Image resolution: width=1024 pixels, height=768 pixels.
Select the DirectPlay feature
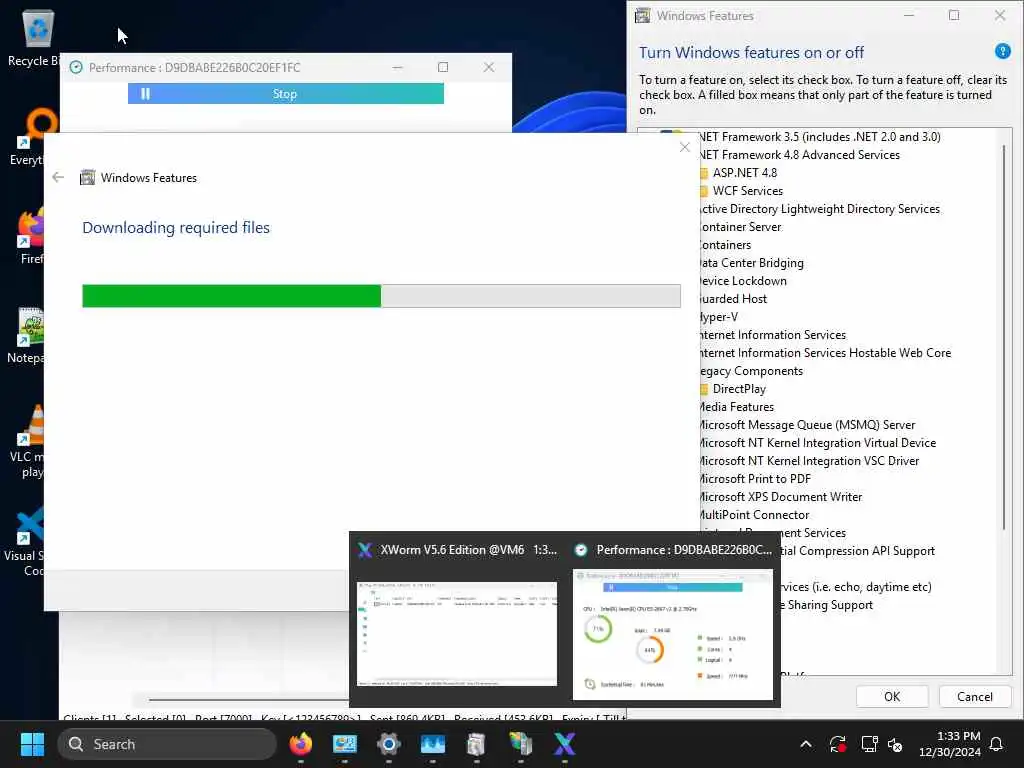tap(739, 389)
